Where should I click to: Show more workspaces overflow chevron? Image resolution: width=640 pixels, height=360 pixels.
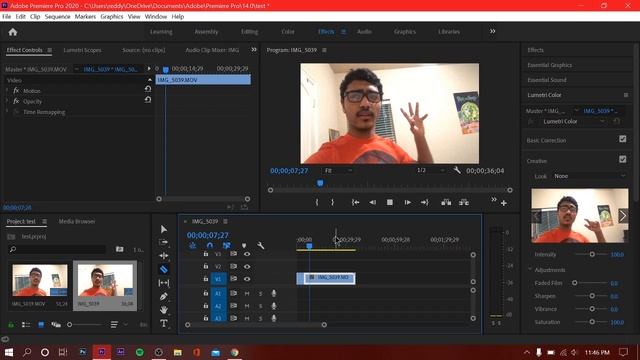tap(493, 31)
